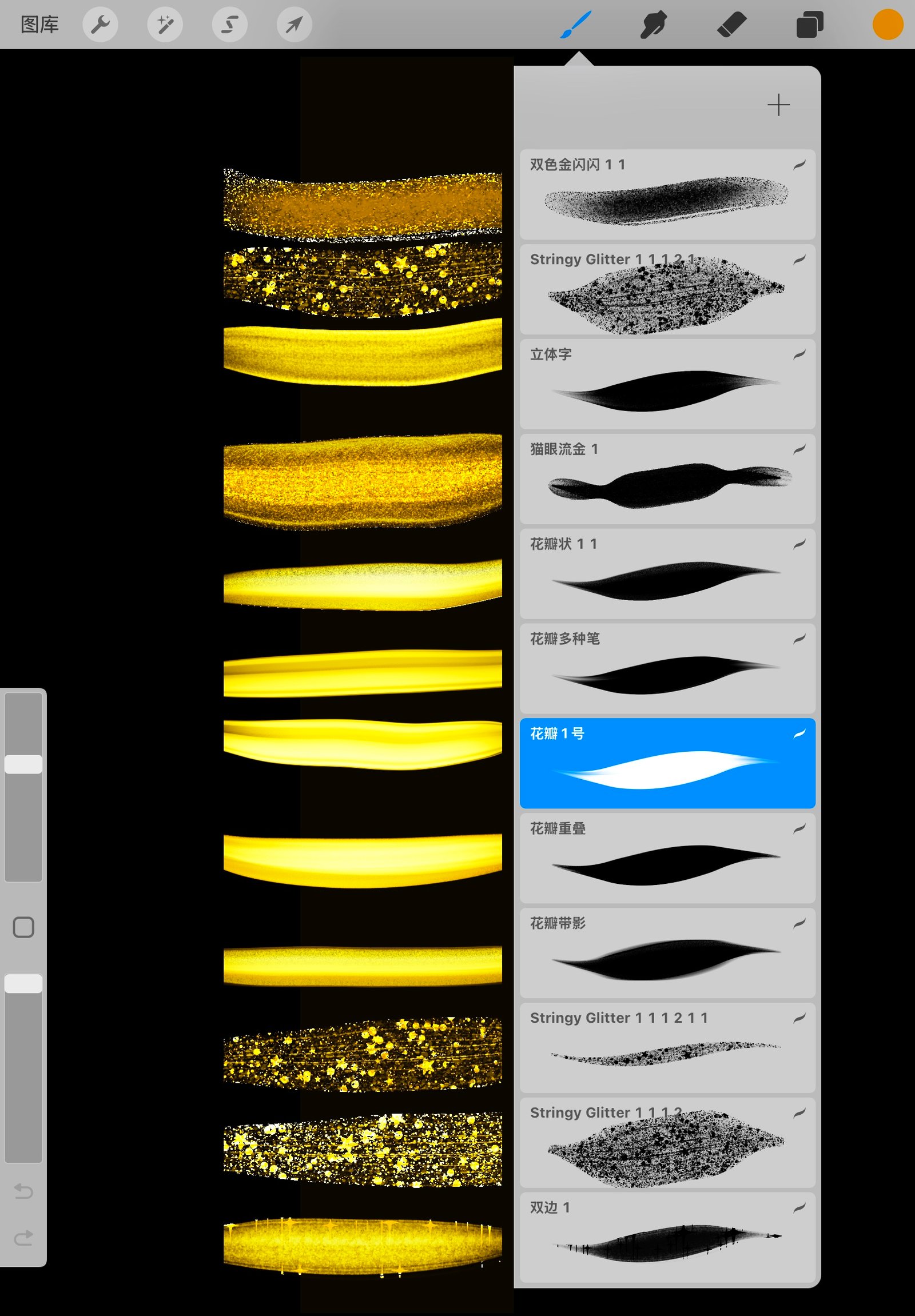This screenshot has height=1316, width=915.
Task: Select the 双色金闪闪 1 1 brush
Action: (667, 195)
